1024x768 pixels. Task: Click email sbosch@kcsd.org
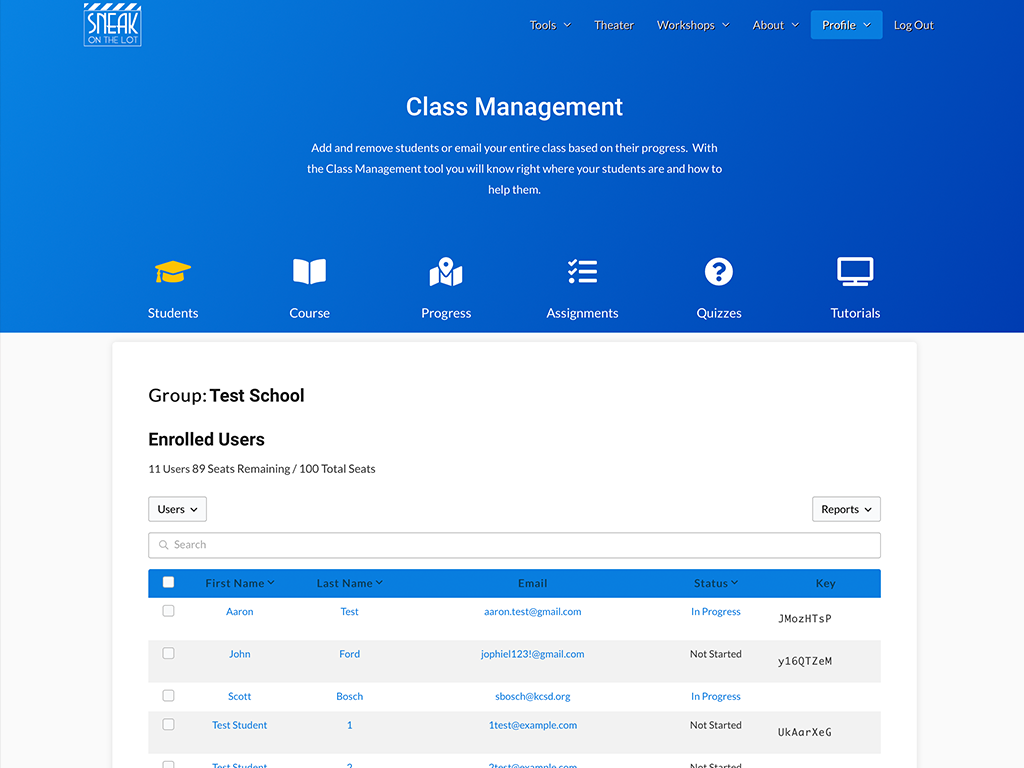[532, 697]
